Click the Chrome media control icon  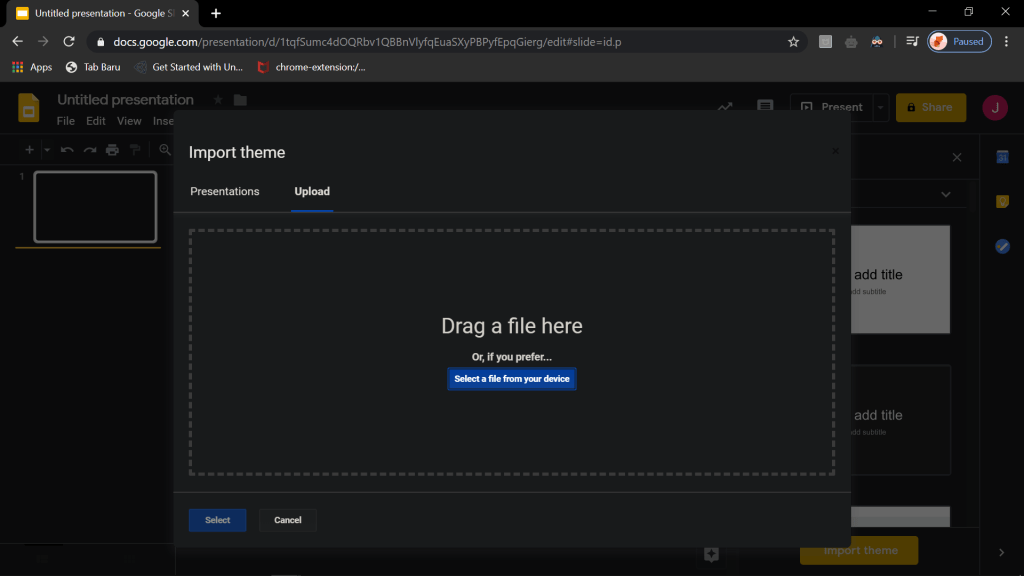point(912,42)
